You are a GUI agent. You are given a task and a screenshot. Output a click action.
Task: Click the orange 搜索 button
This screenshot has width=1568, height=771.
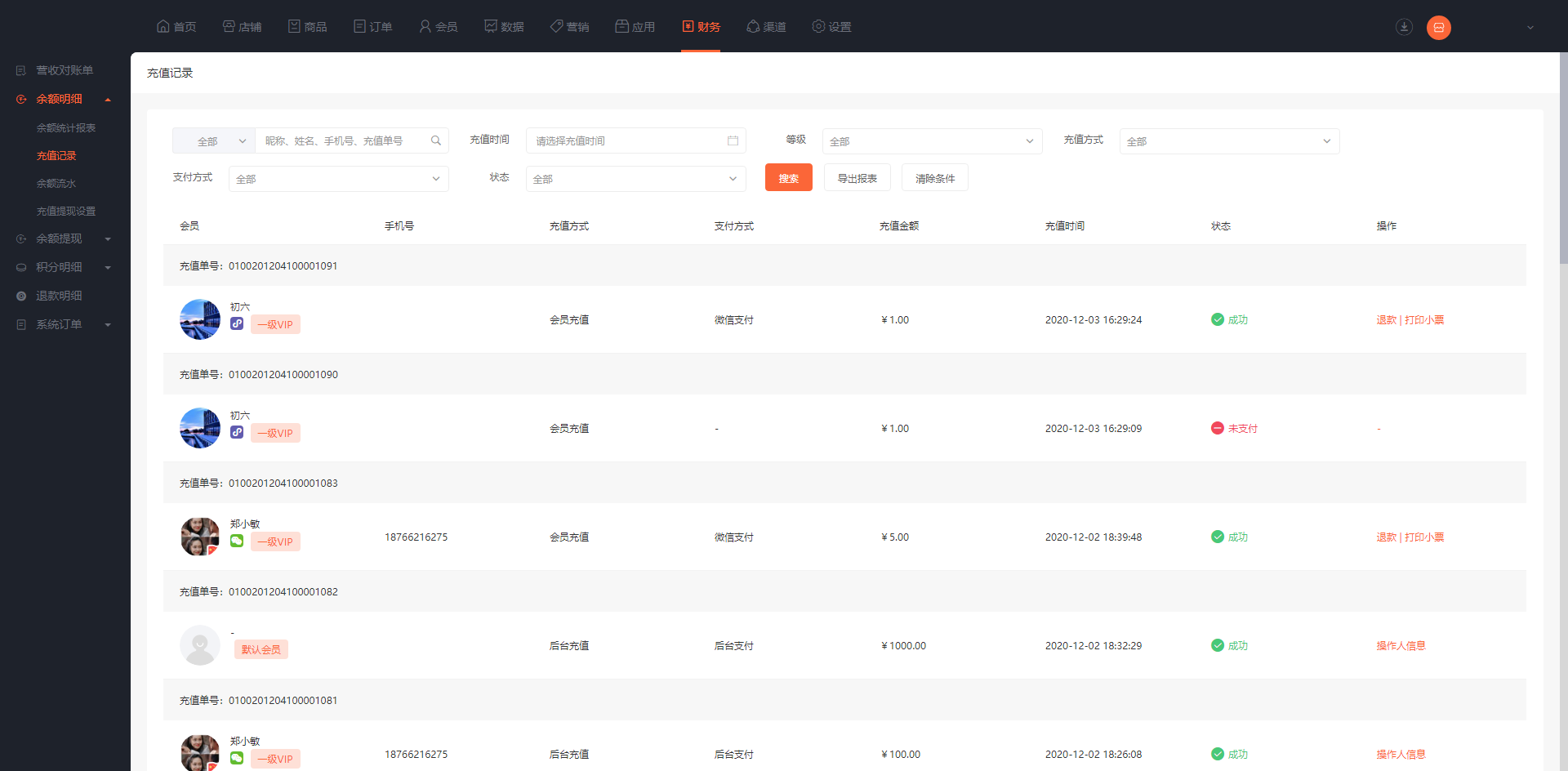789,177
